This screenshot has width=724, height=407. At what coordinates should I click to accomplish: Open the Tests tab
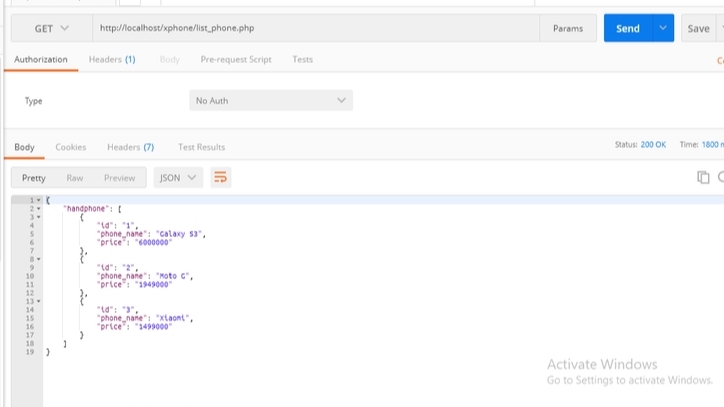pyautogui.click(x=302, y=60)
